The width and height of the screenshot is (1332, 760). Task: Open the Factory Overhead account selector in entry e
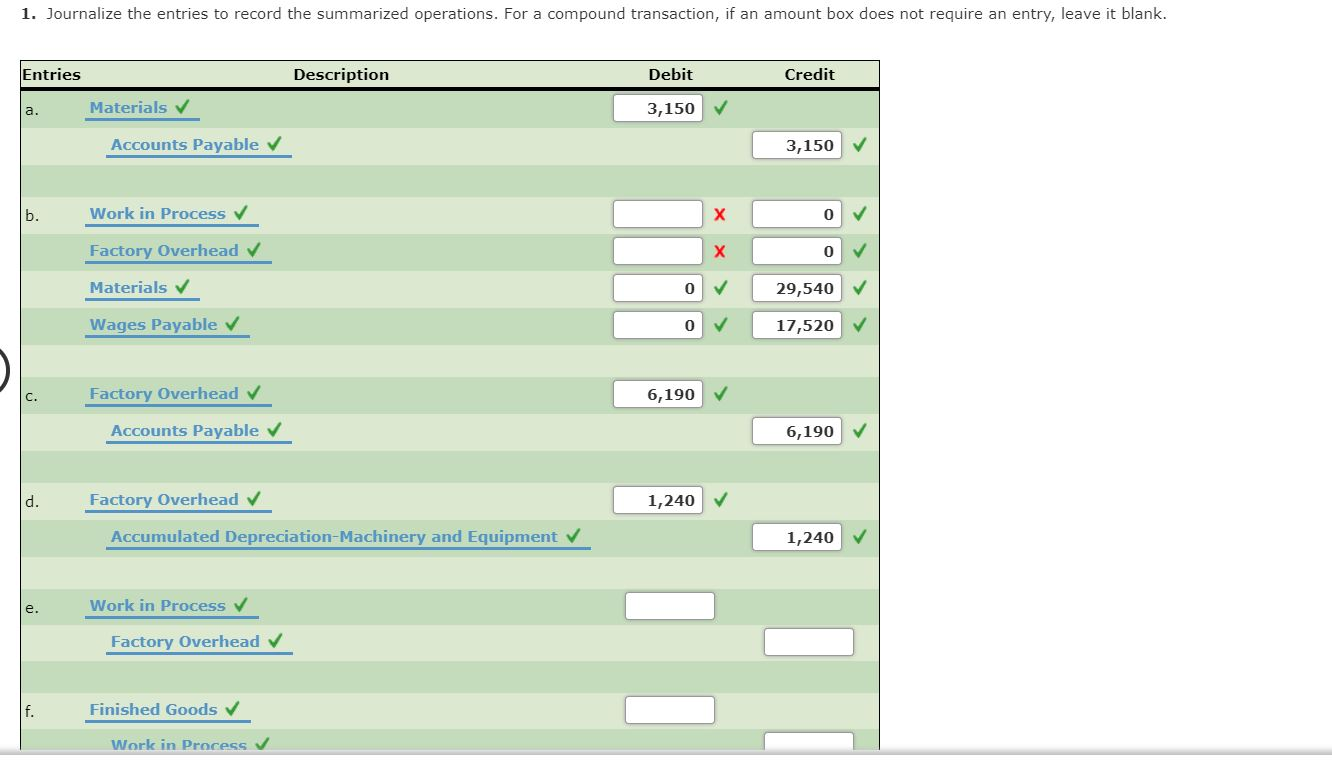point(185,641)
